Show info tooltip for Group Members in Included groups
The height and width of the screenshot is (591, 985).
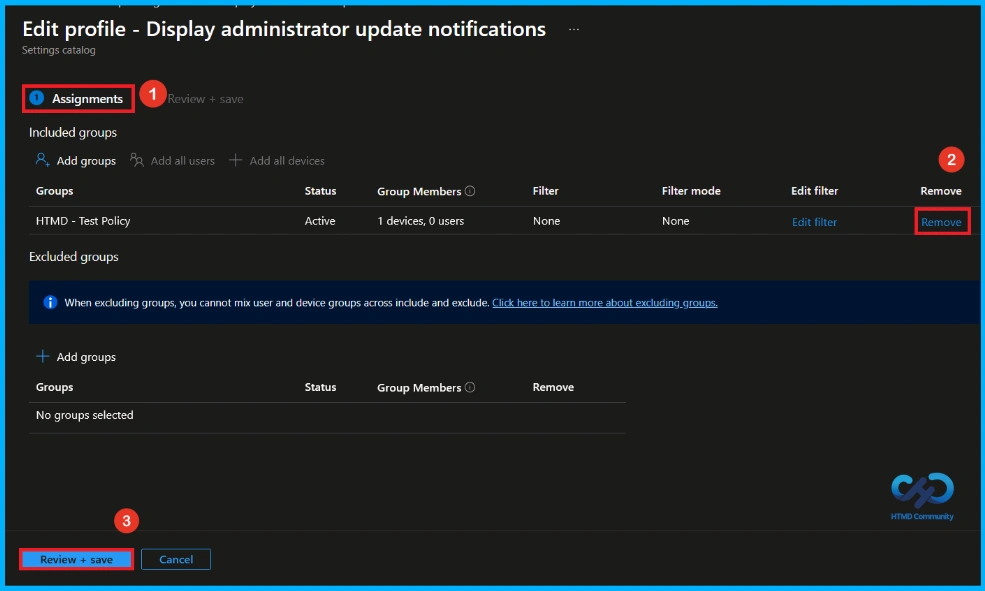click(x=470, y=191)
